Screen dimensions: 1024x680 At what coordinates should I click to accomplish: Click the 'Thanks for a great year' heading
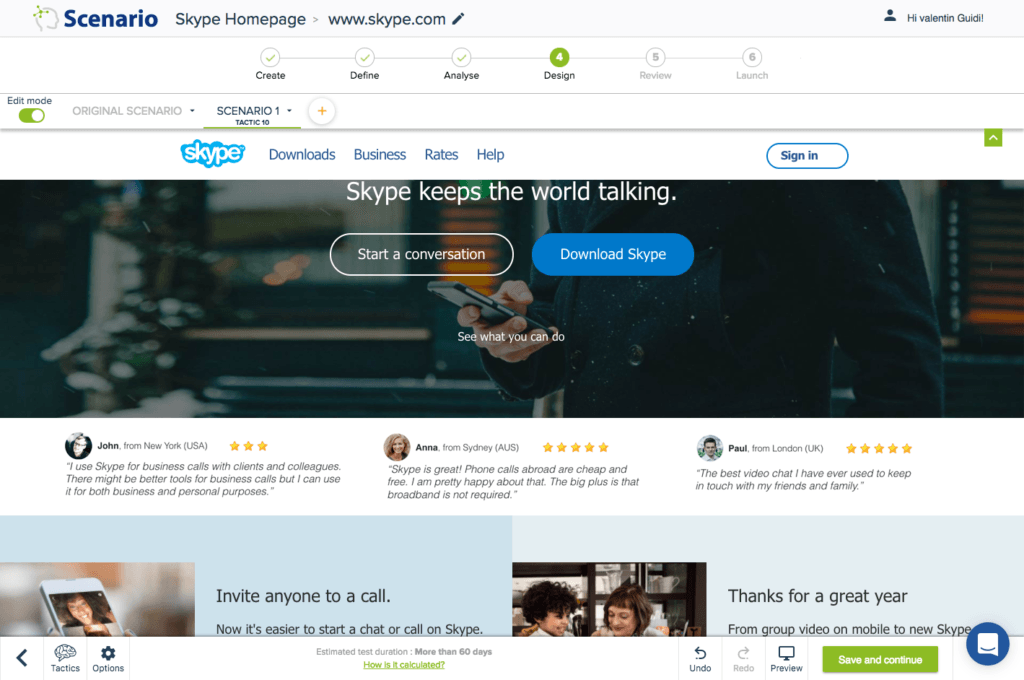click(817, 596)
